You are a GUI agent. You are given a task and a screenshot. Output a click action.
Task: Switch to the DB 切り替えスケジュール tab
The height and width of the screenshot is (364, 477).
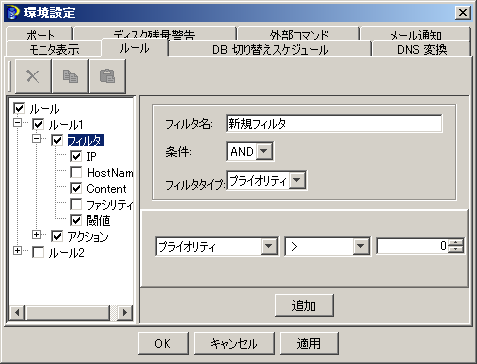coord(270,49)
